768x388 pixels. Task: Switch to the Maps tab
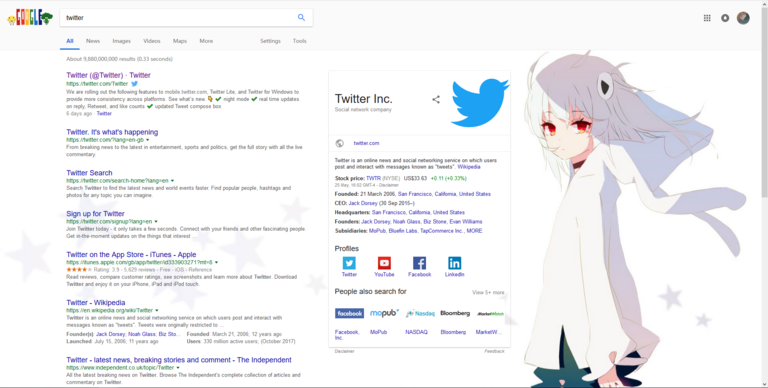(180, 41)
